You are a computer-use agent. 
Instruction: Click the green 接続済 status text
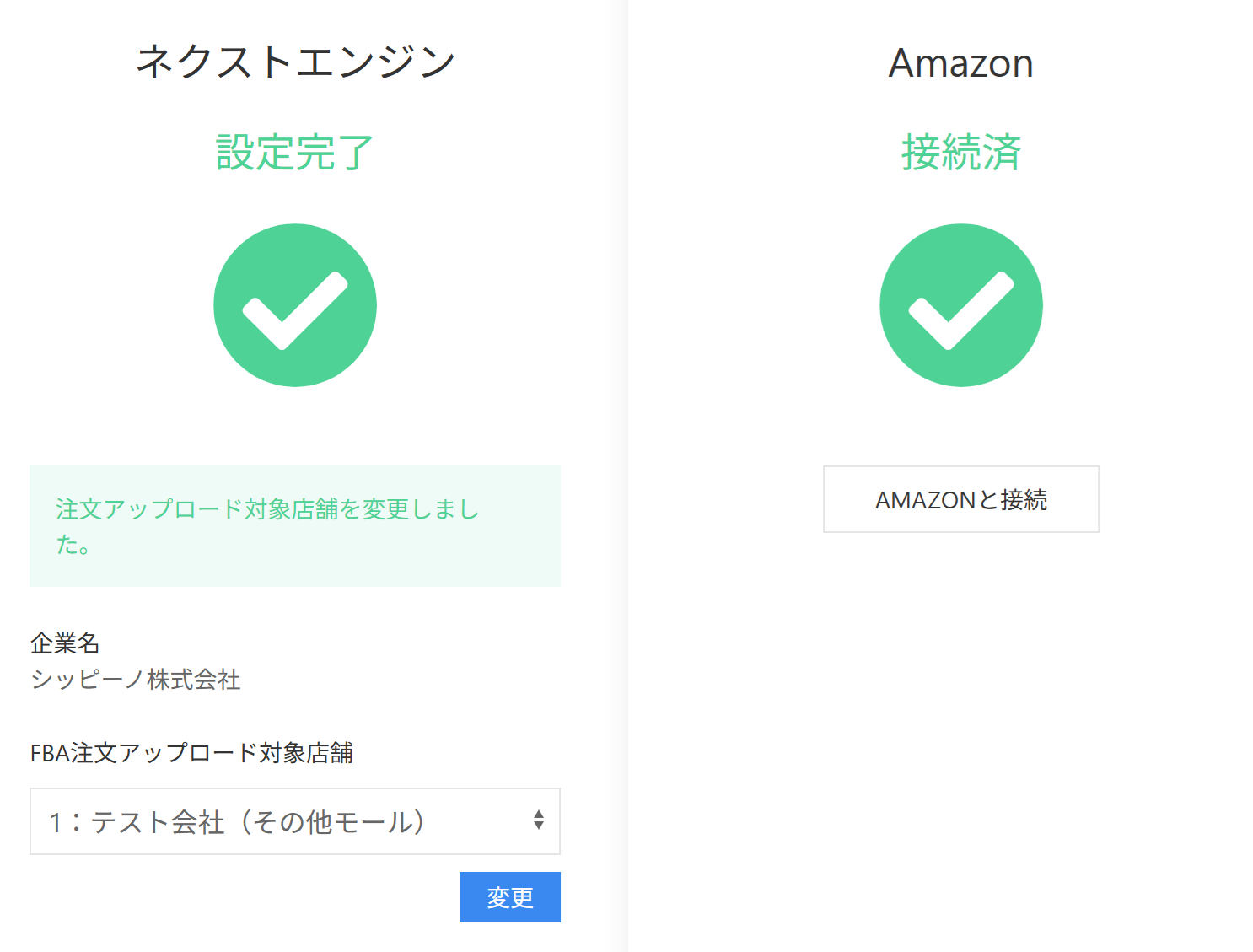pyautogui.click(x=960, y=153)
